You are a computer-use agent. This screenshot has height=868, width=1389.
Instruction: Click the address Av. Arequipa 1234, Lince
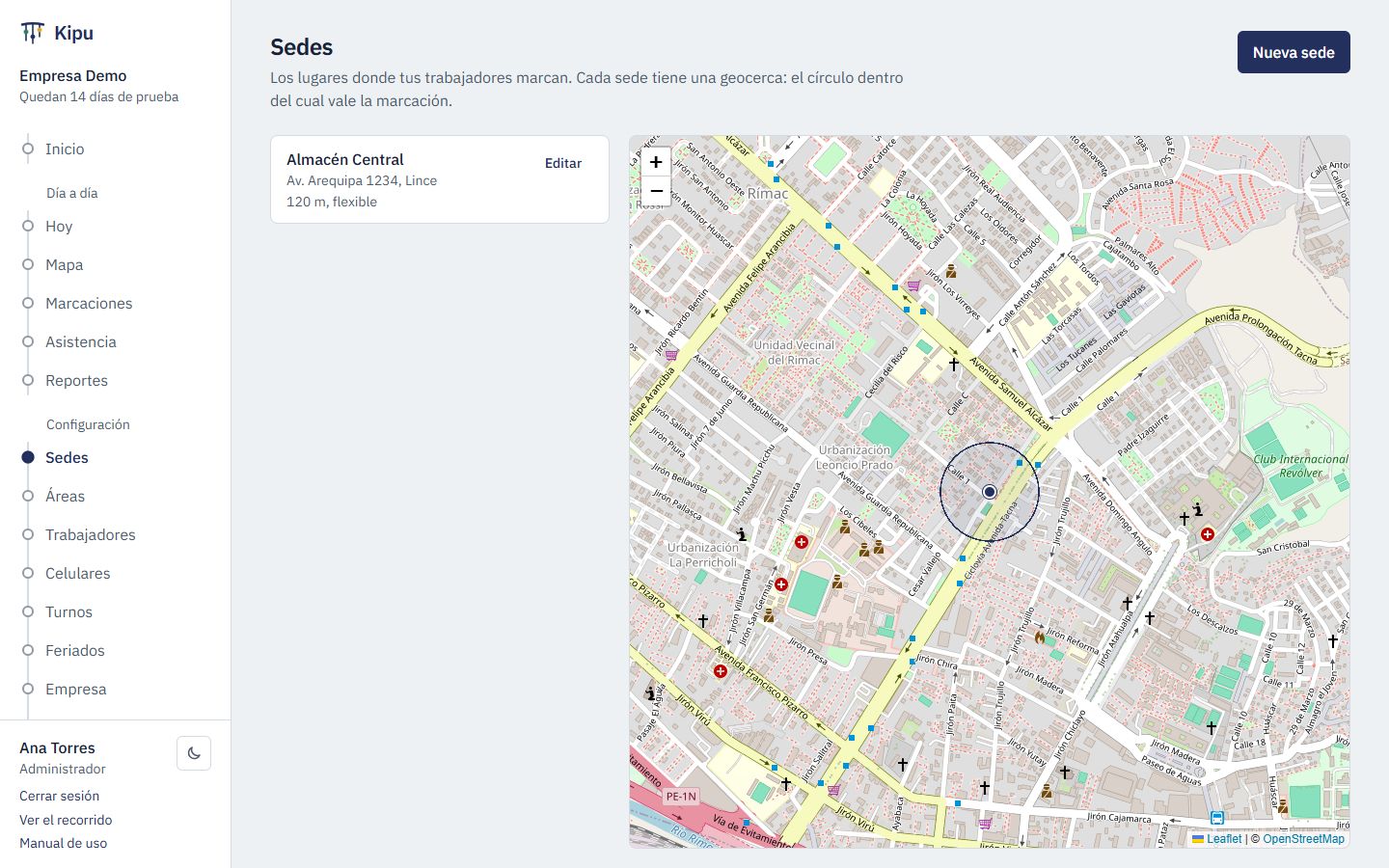pos(362,180)
